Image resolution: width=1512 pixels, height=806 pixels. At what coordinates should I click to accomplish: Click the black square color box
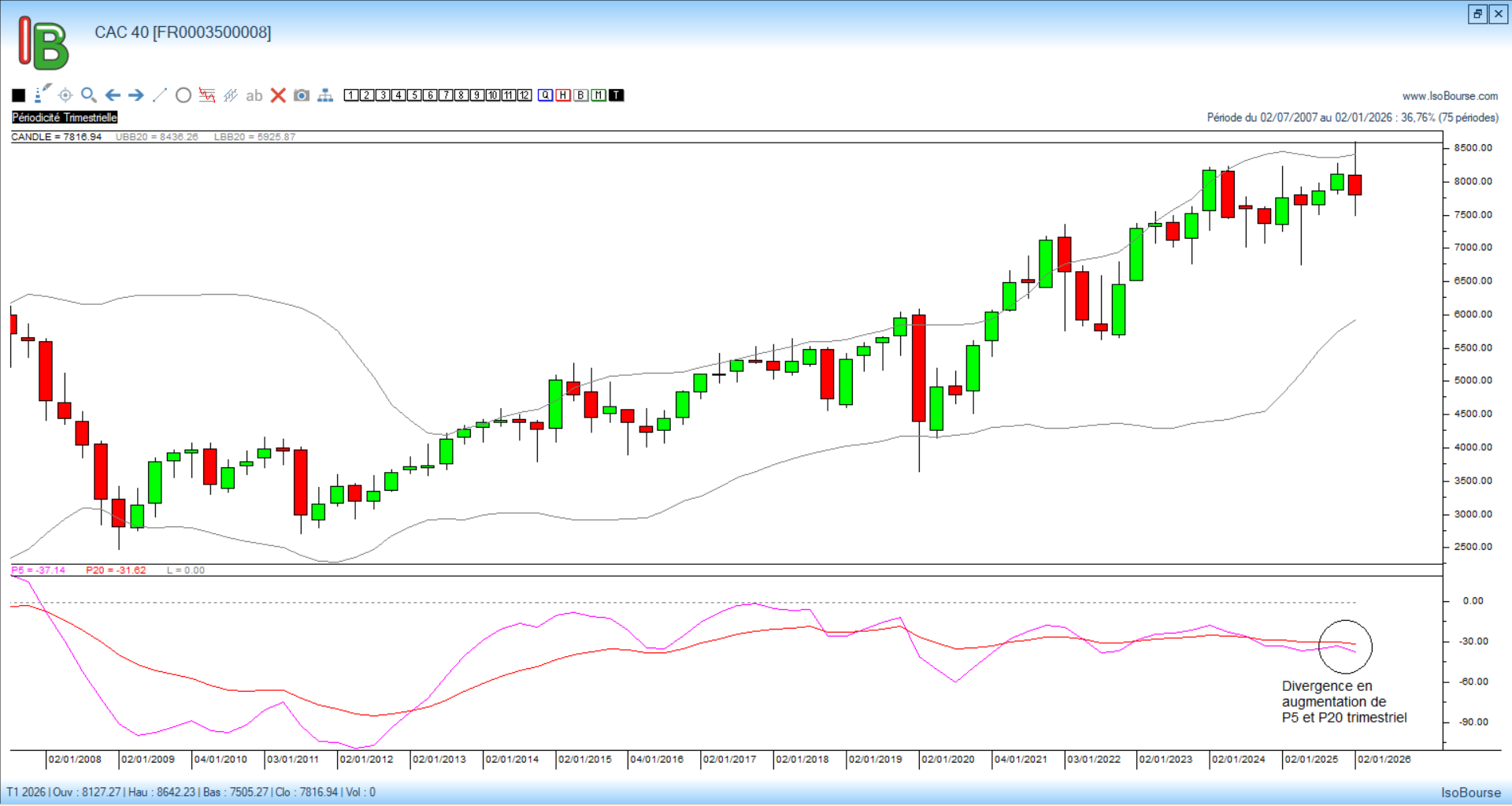pyautogui.click(x=19, y=95)
